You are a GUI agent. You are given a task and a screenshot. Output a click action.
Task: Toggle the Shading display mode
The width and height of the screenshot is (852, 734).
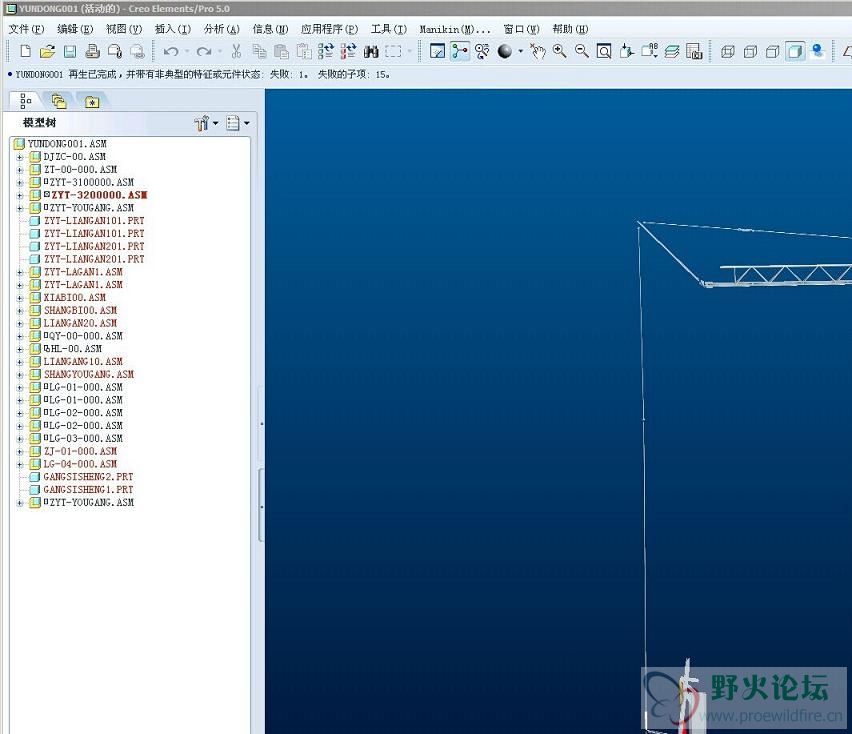tap(796, 51)
